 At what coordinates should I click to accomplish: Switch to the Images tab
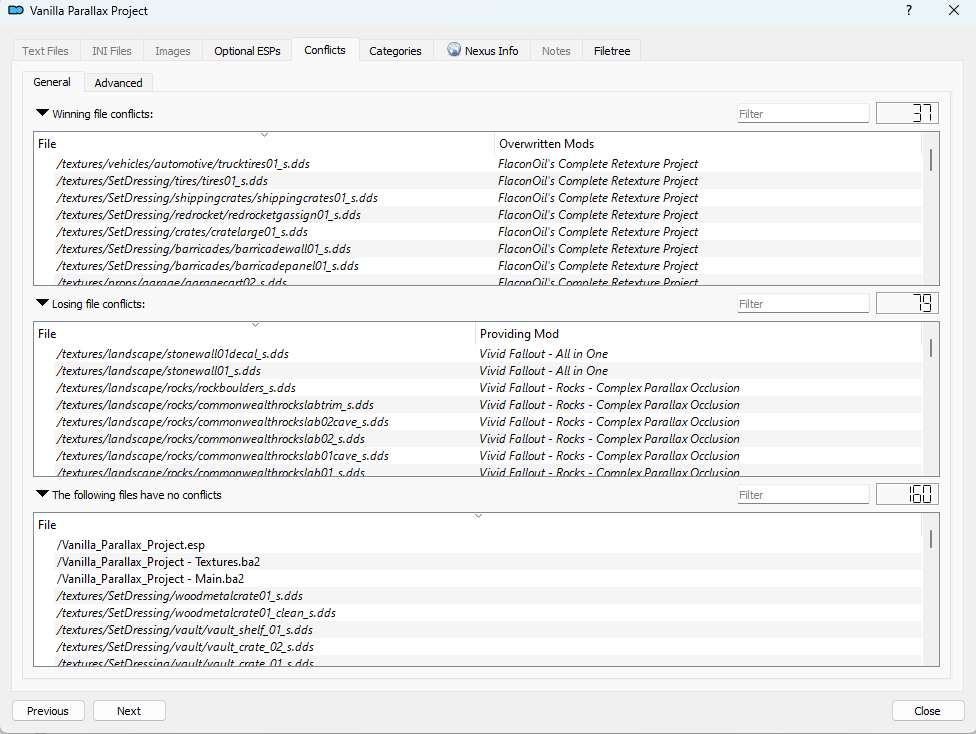point(172,51)
